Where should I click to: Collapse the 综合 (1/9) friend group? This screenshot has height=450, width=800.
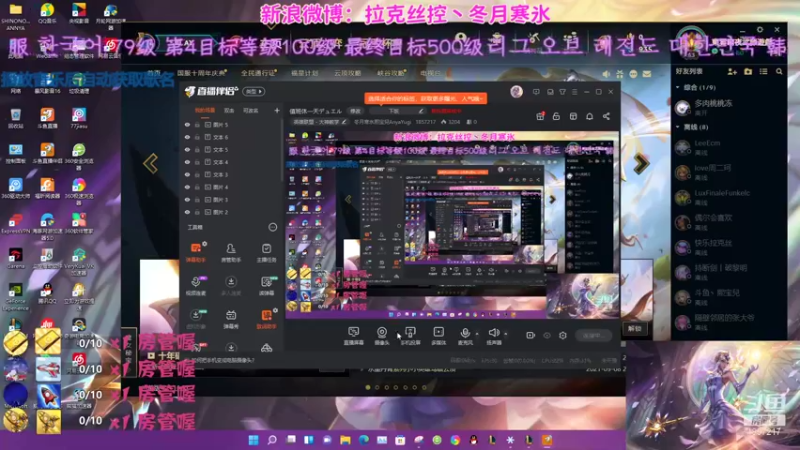(x=678, y=87)
